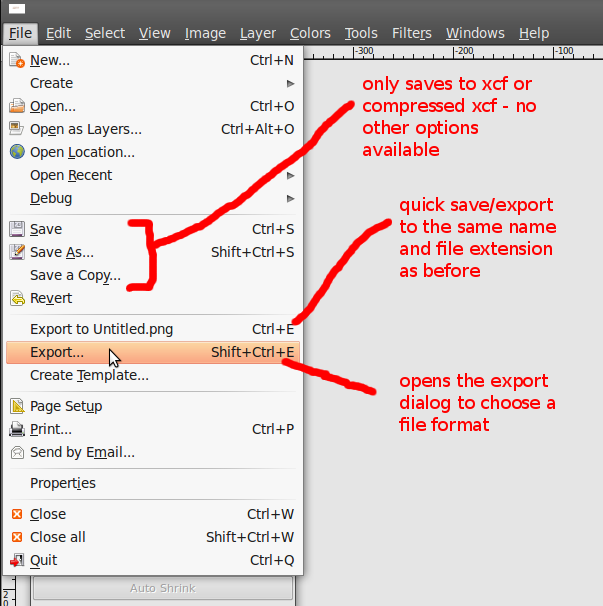Open the View menu

tap(155, 33)
